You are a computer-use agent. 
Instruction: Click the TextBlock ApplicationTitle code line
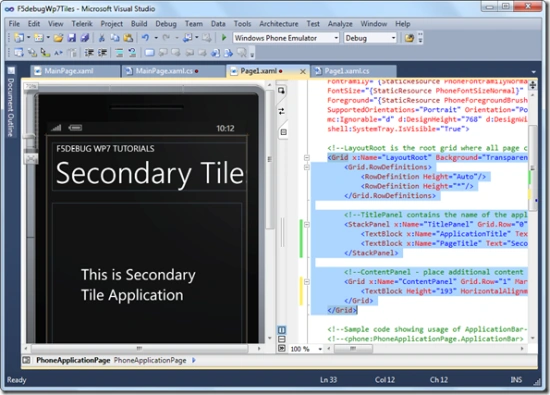[444, 234]
